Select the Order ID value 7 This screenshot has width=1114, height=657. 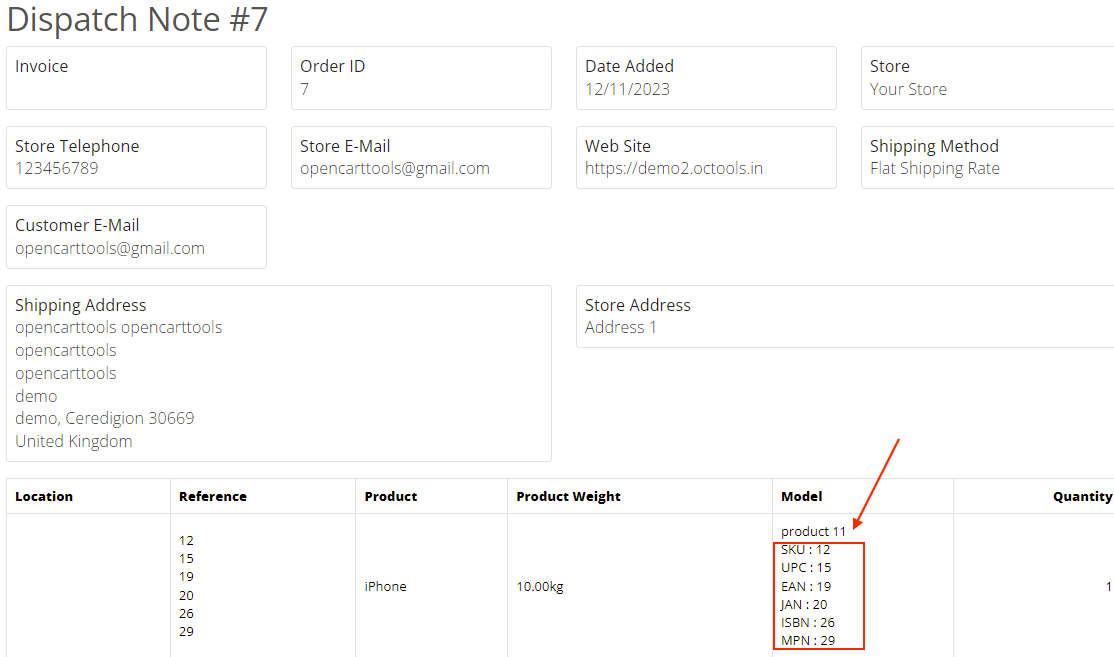pos(305,89)
